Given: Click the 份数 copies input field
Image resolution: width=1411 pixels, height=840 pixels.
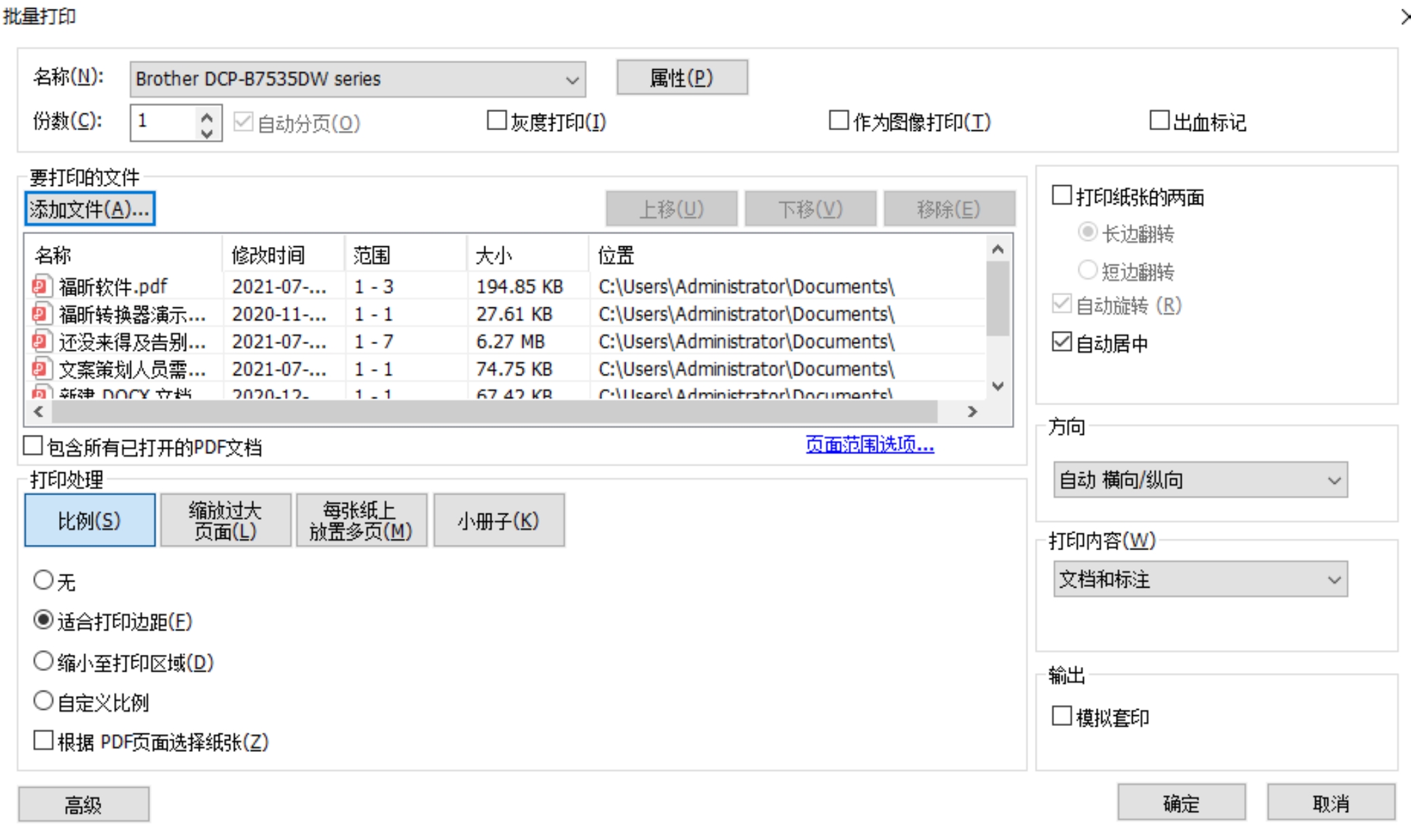Looking at the screenshot, I should tap(165, 123).
